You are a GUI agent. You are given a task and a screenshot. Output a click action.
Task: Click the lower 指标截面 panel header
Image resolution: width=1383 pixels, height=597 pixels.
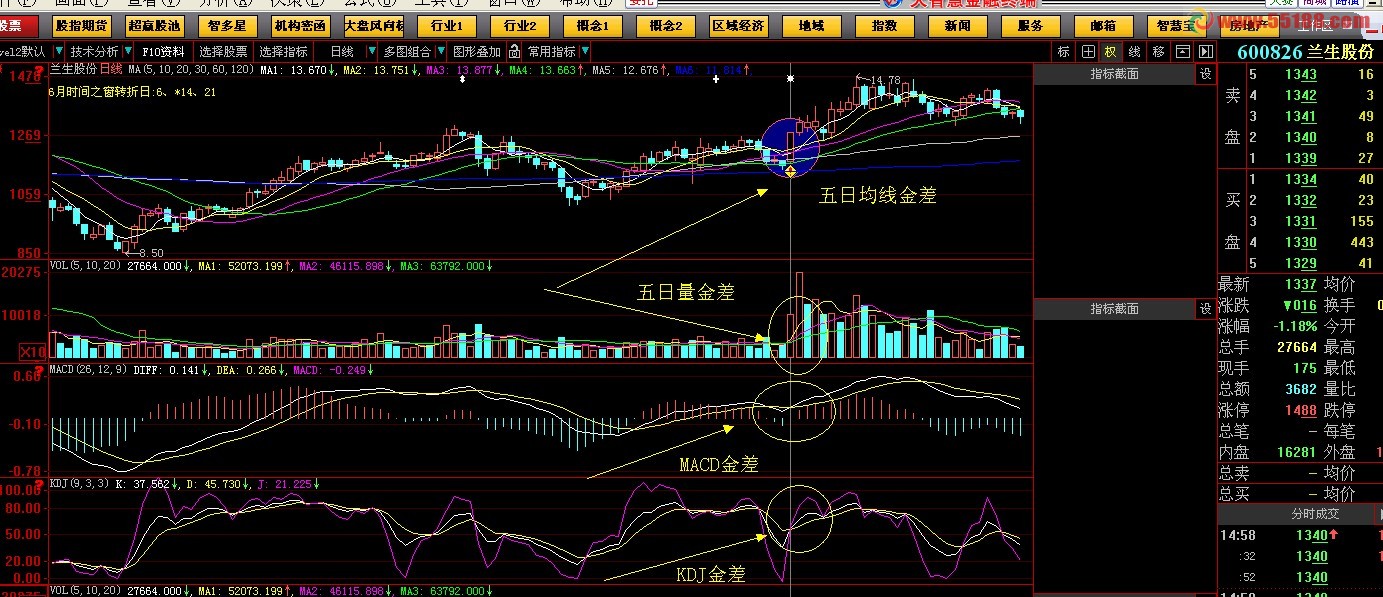pos(1114,309)
